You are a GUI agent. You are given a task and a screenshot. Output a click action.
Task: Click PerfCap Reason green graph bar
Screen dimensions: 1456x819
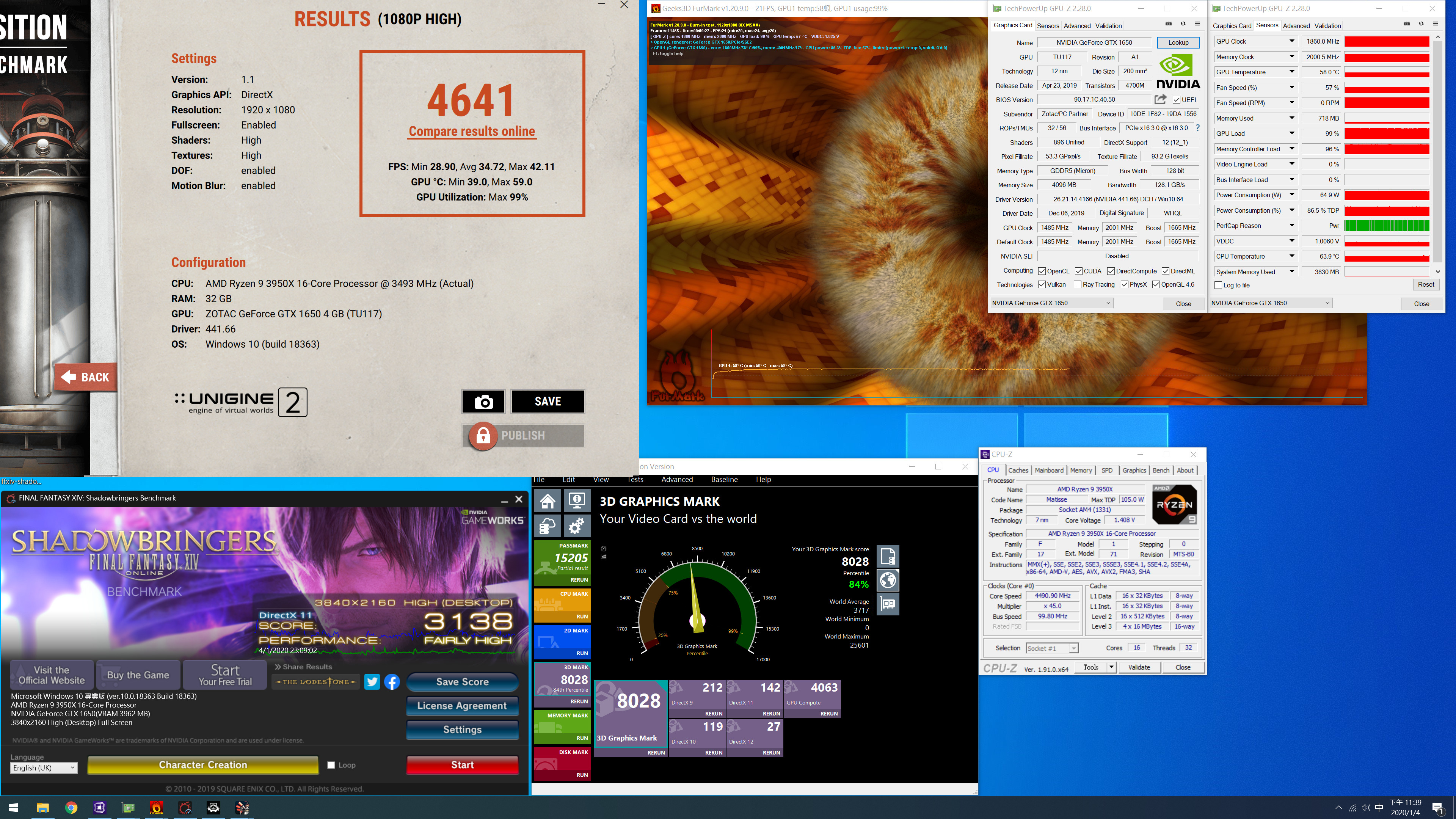[x=1387, y=226]
